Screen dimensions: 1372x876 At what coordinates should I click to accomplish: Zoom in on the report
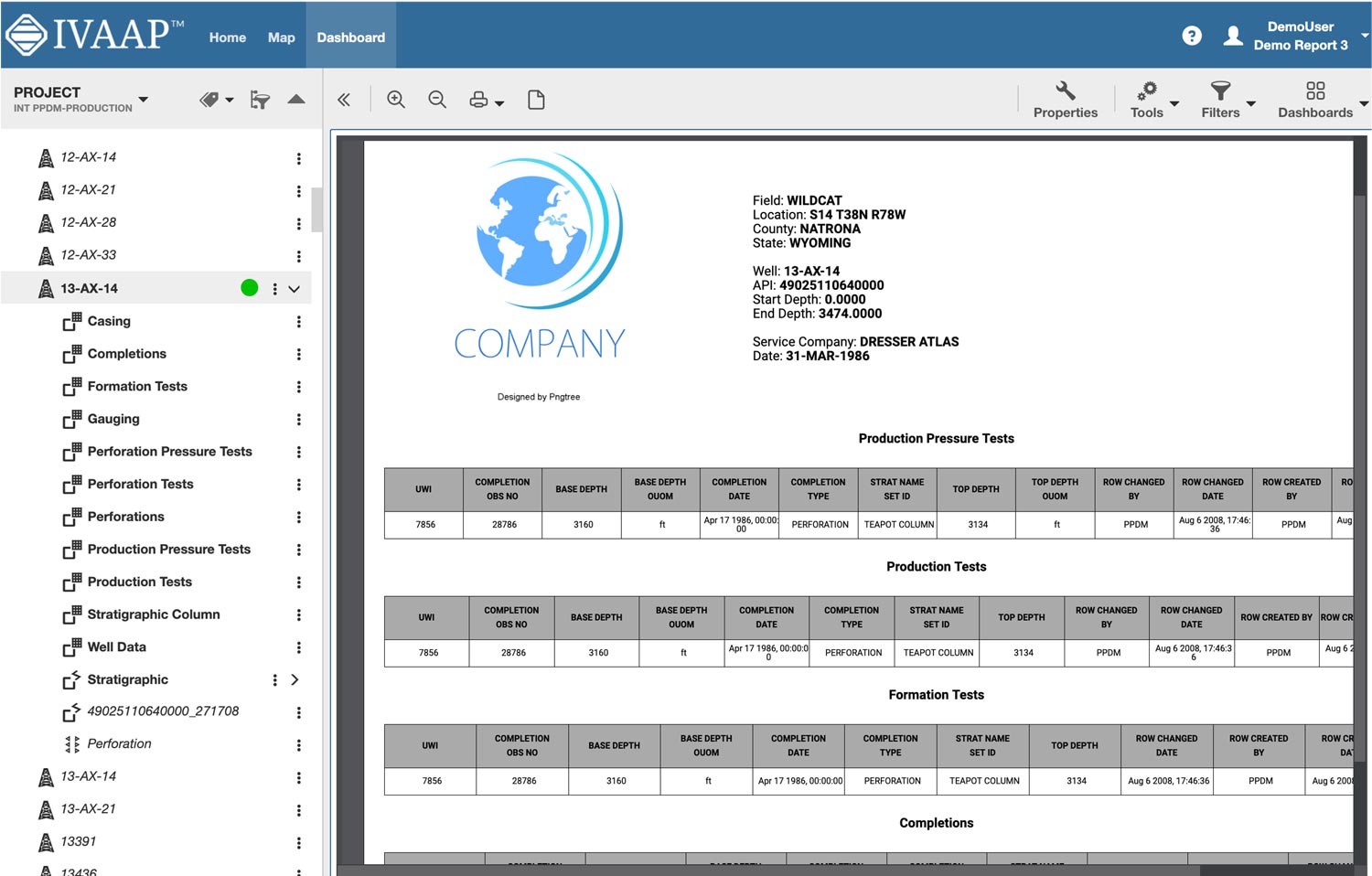click(396, 100)
